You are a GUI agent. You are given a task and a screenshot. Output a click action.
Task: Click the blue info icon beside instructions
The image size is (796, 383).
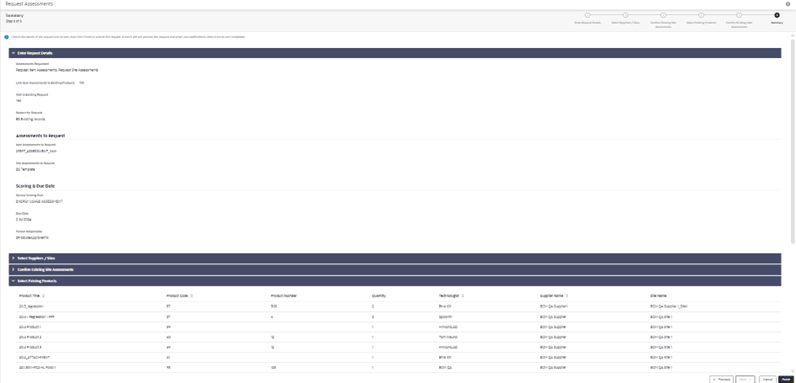pyautogui.click(x=7, y=37)
